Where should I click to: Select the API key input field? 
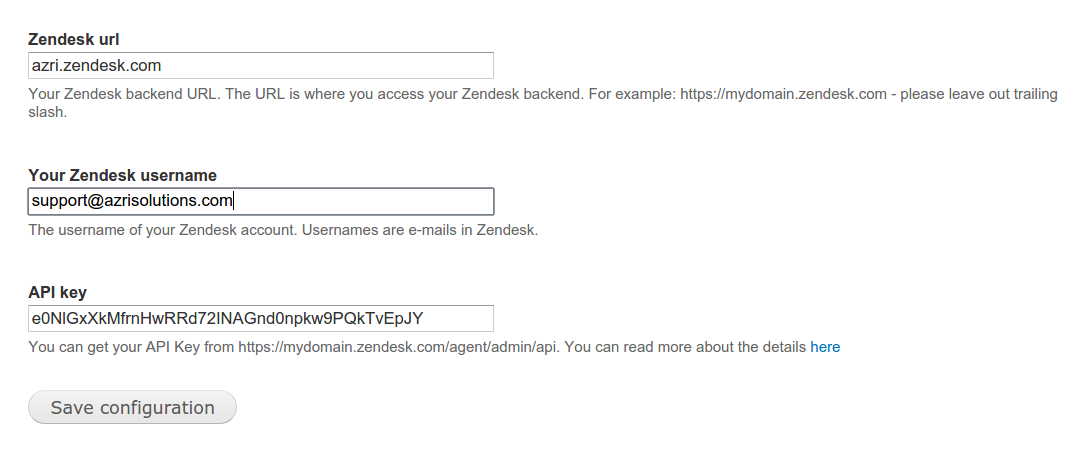click(x=261, y=318)
